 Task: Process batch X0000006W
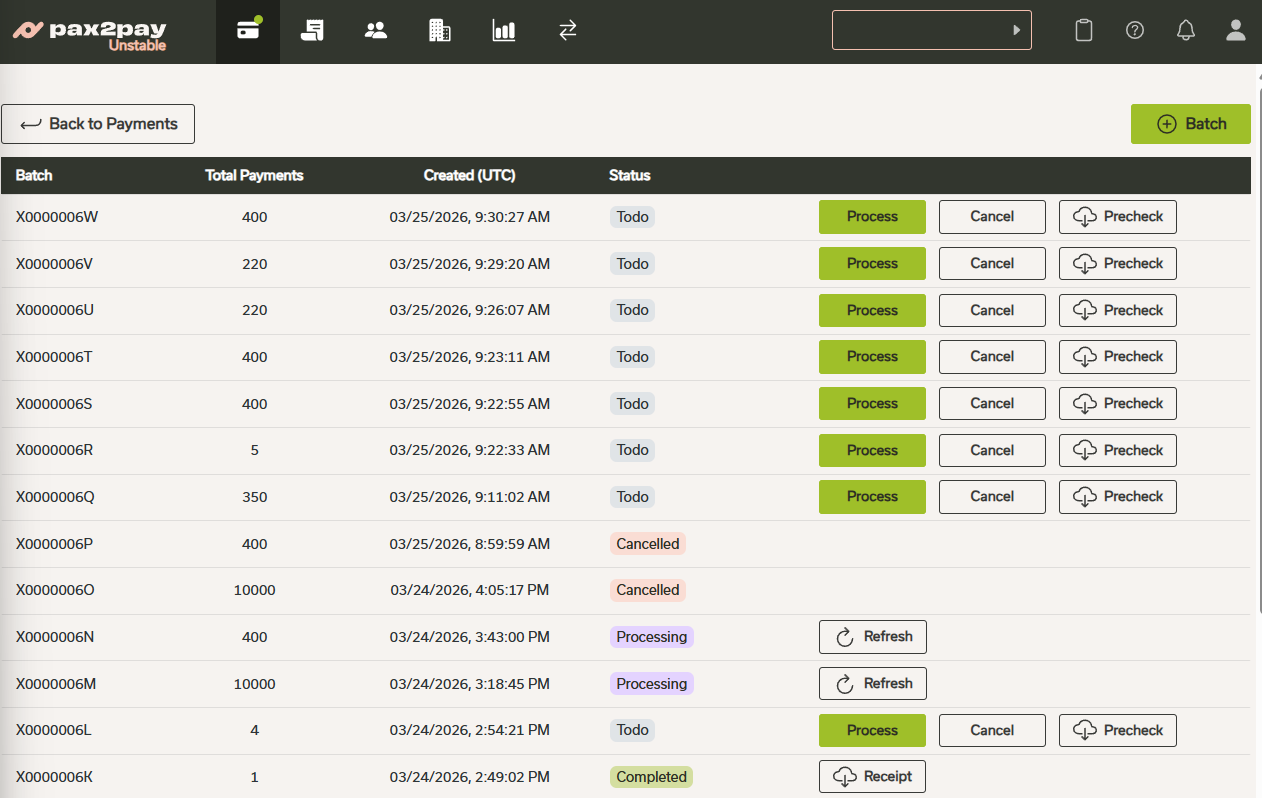pyautogui.click(x=872, y=217)
